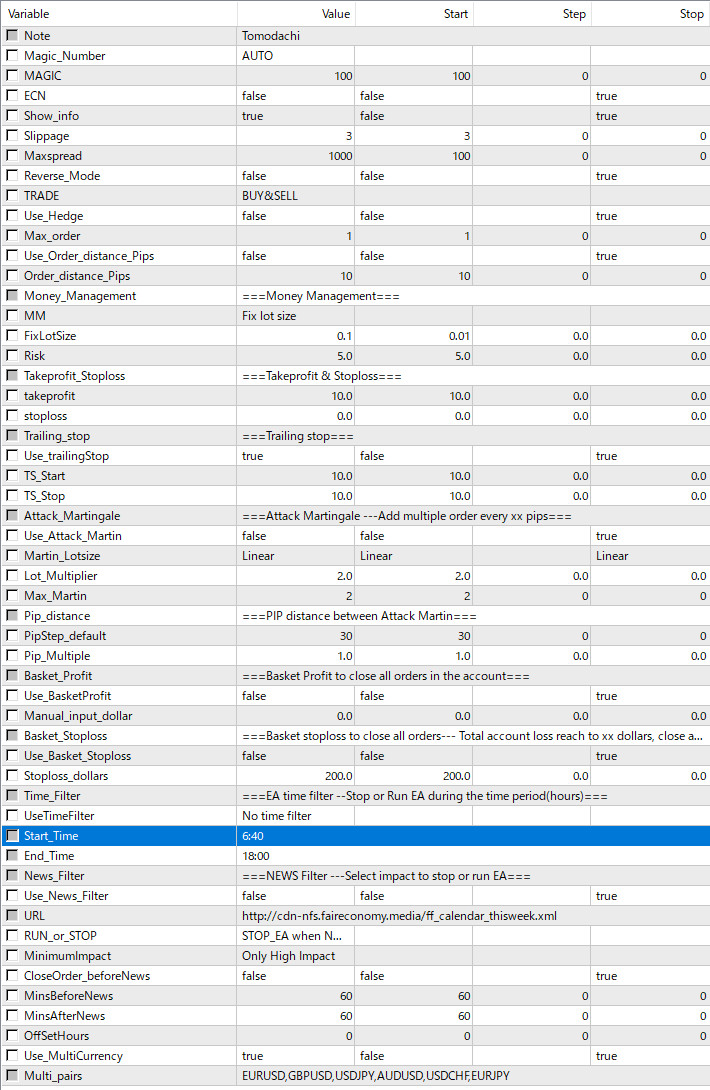The width and height of the screenshot is (710, 1090).
Task: Open the RUN_or_STOP value selector
Action: pos(296,936)
